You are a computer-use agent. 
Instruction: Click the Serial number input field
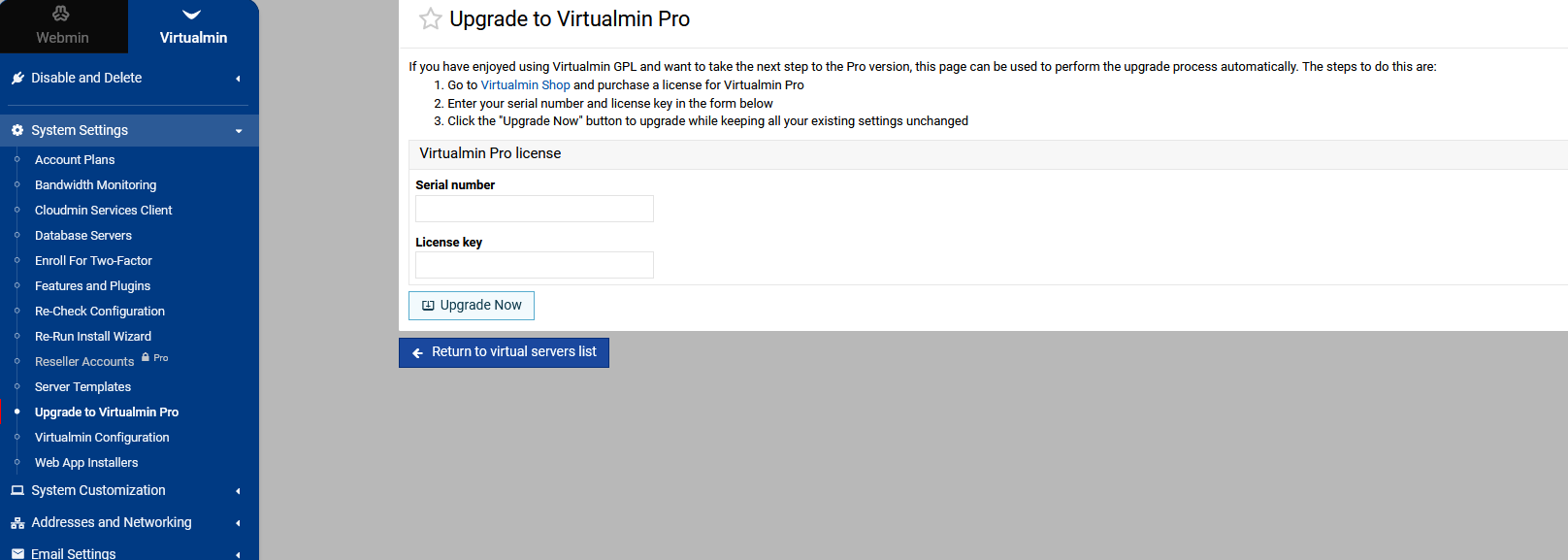535,209
